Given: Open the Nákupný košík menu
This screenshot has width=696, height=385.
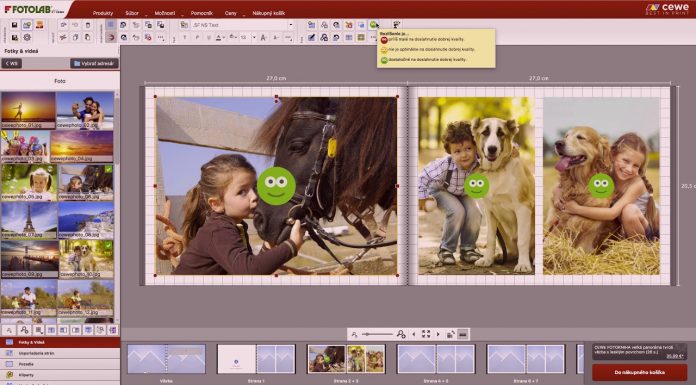Looking at the screenshot, I should 269,13.
